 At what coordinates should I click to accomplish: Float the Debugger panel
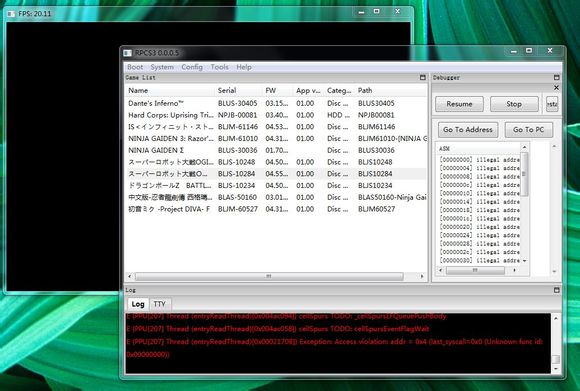(x=556, y=77)
